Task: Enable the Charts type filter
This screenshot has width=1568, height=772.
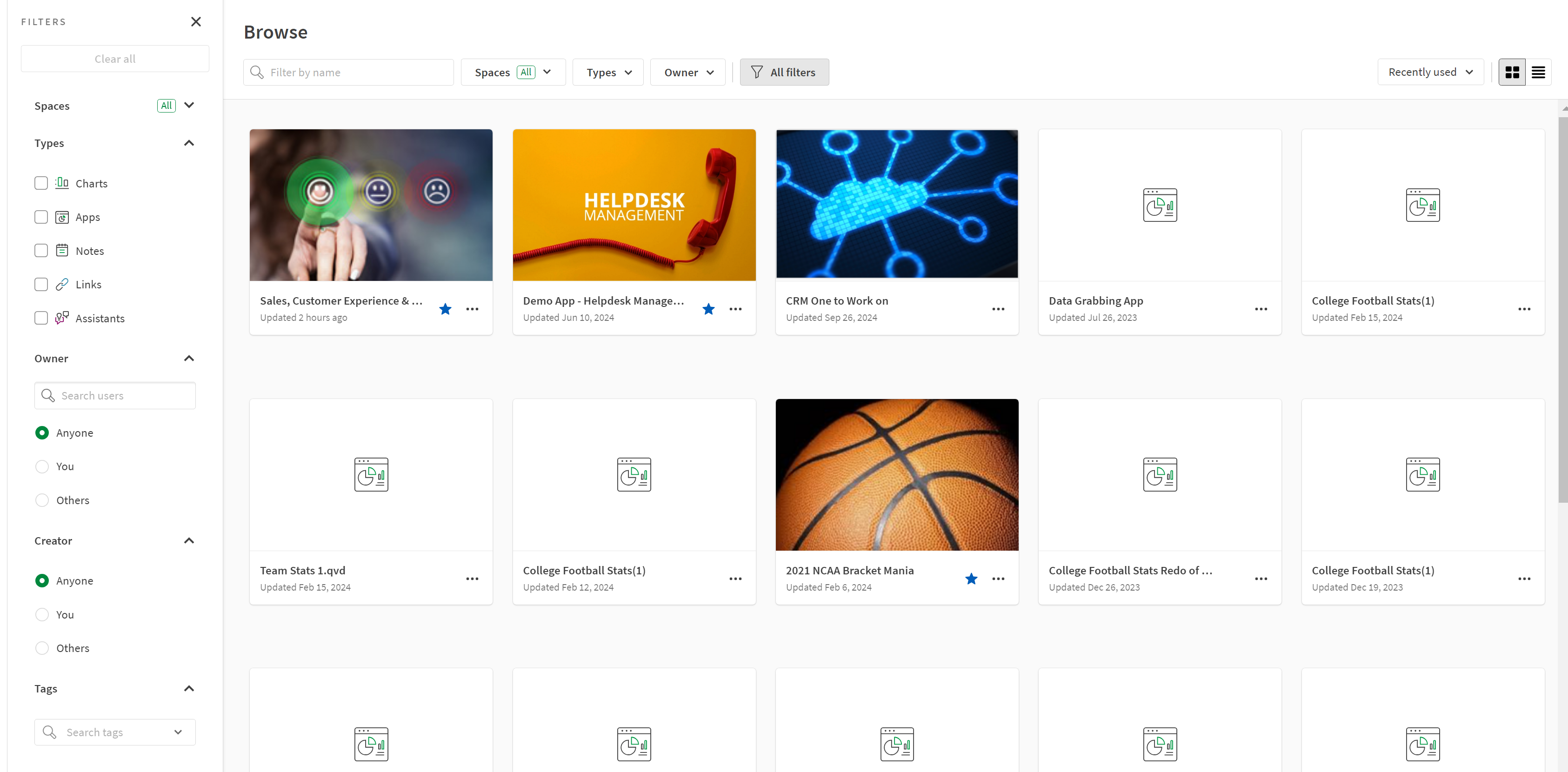Action: [x=41, y=182]
